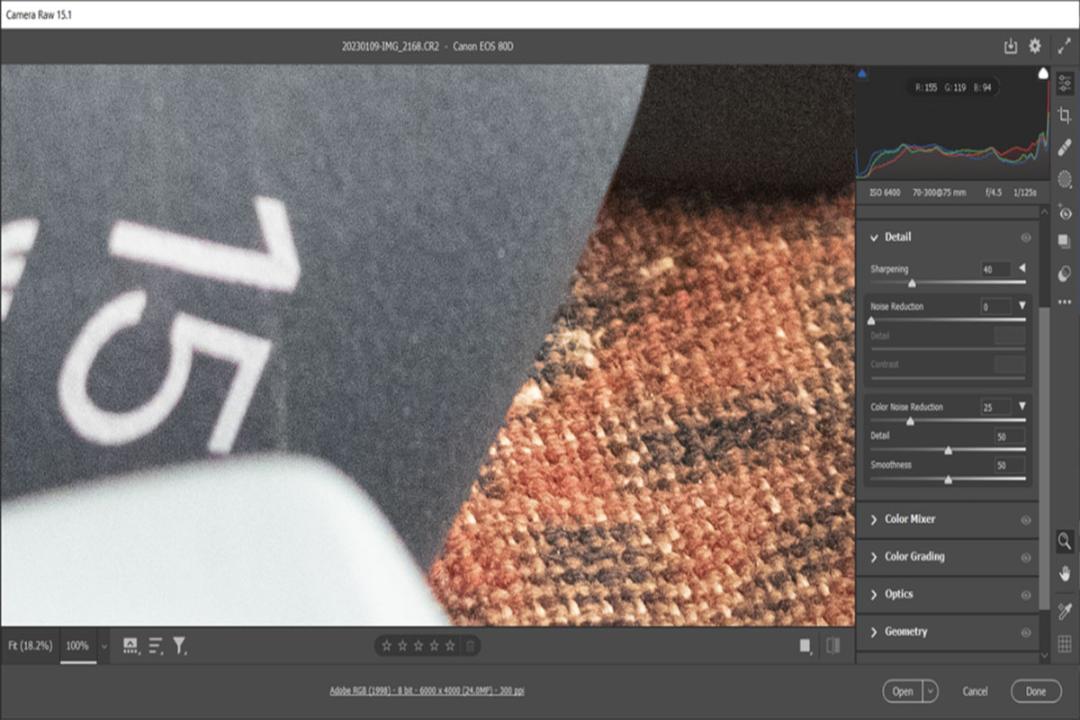Select the Hand tool

click(x=1065, y=573)
